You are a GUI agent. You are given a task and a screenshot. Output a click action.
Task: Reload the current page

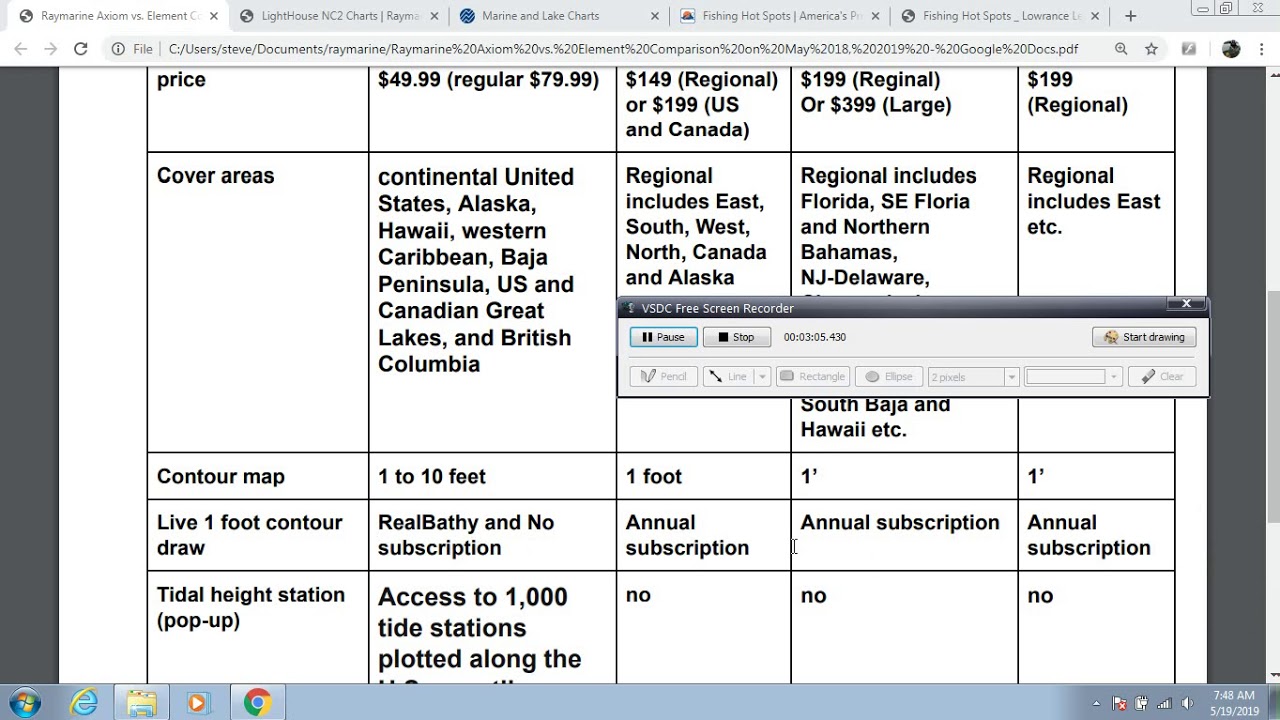[81, 48]
